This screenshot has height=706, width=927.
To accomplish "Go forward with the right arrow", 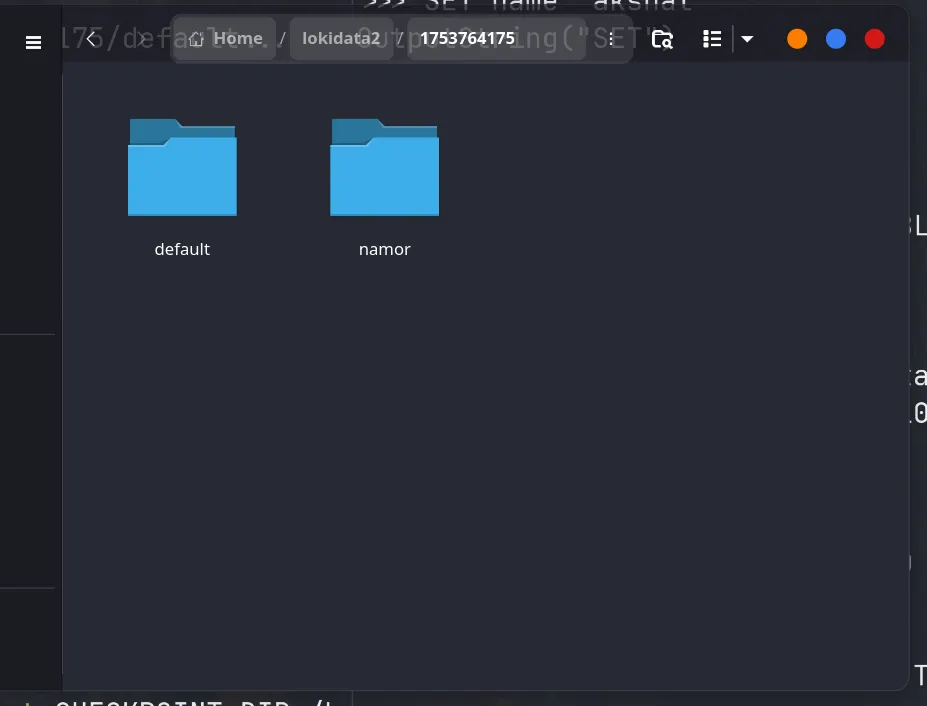I will (x=142, y=39).
